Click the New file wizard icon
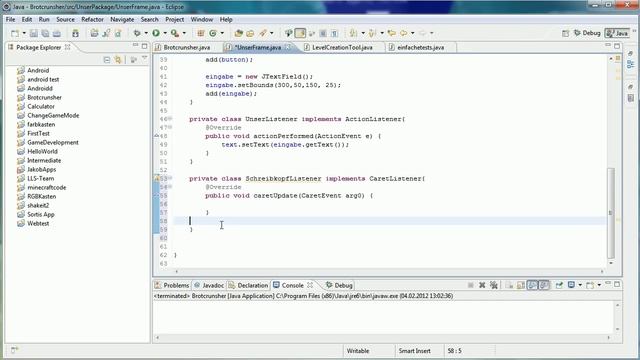The image size is (640, 360). point(15,33)
